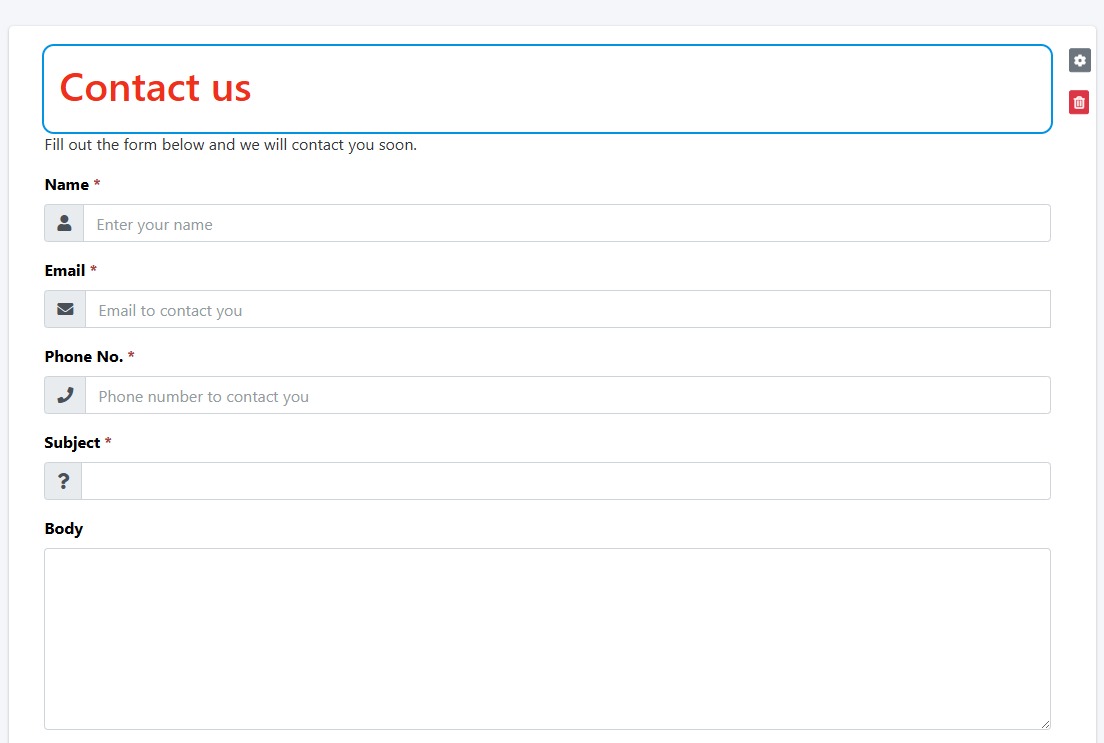Click the phone handset icon
The width and height of the screenshot is (1104, 743).
tap(65, 396)
